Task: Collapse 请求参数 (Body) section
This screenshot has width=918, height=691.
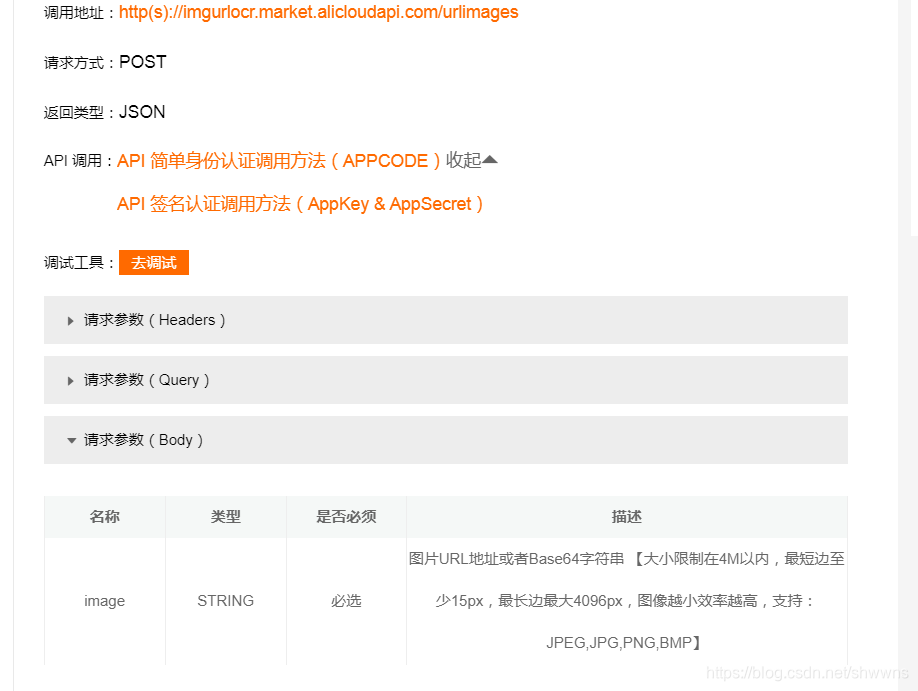Action: pos(446,440)
